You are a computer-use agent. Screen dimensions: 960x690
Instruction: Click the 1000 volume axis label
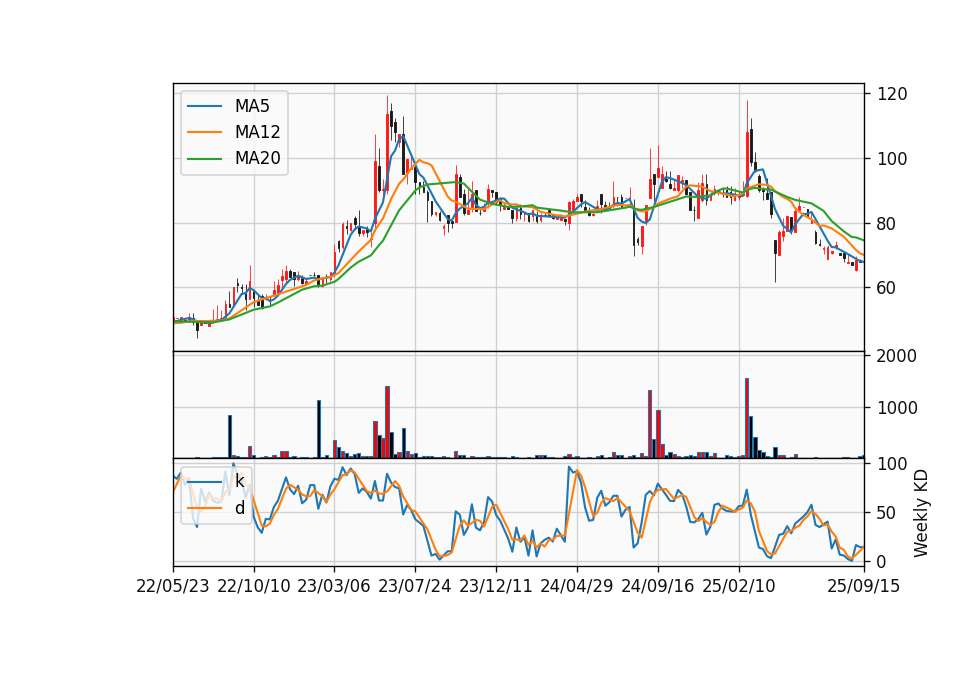(897, 408)
